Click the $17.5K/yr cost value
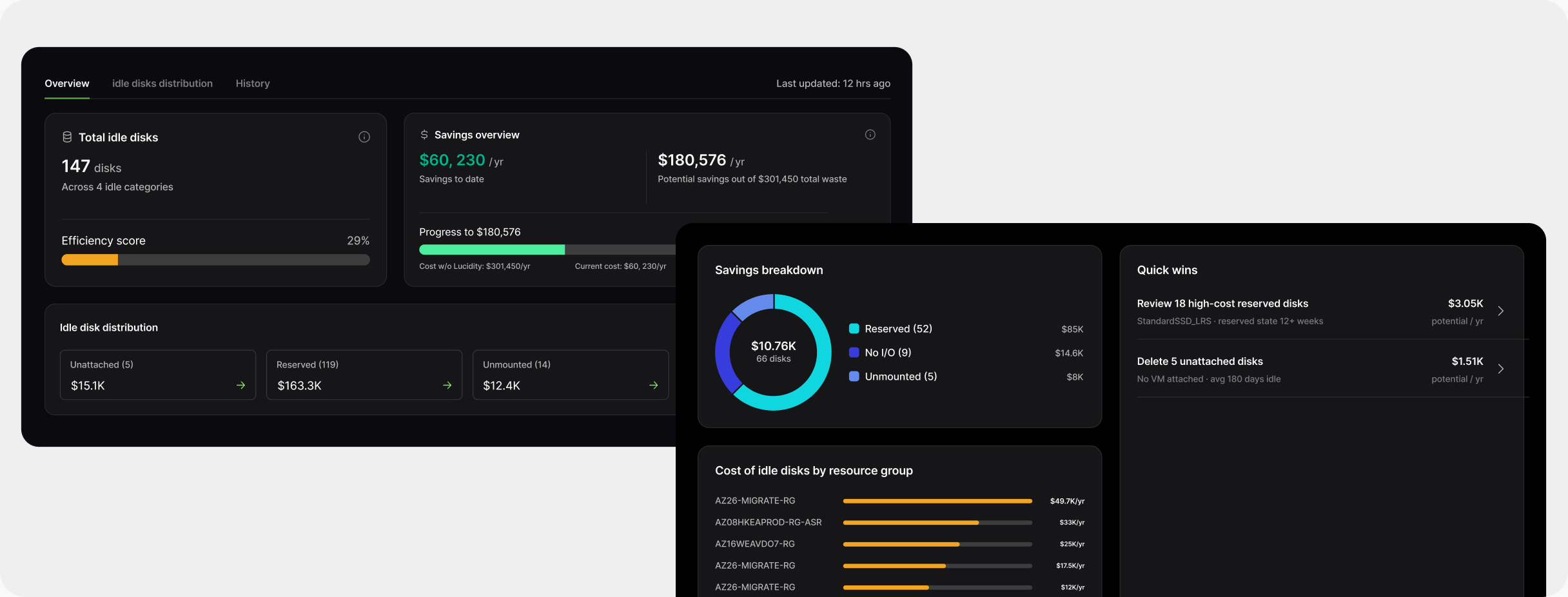 pos(1070,566)
